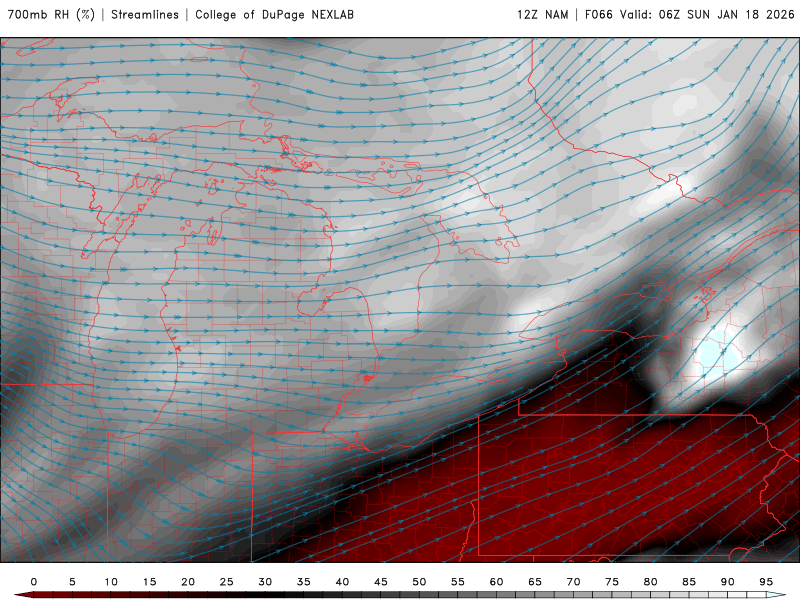Screen dimensions: 800x600
Task: Click the colorbar label '65'
Action: (x=535, y=582)
